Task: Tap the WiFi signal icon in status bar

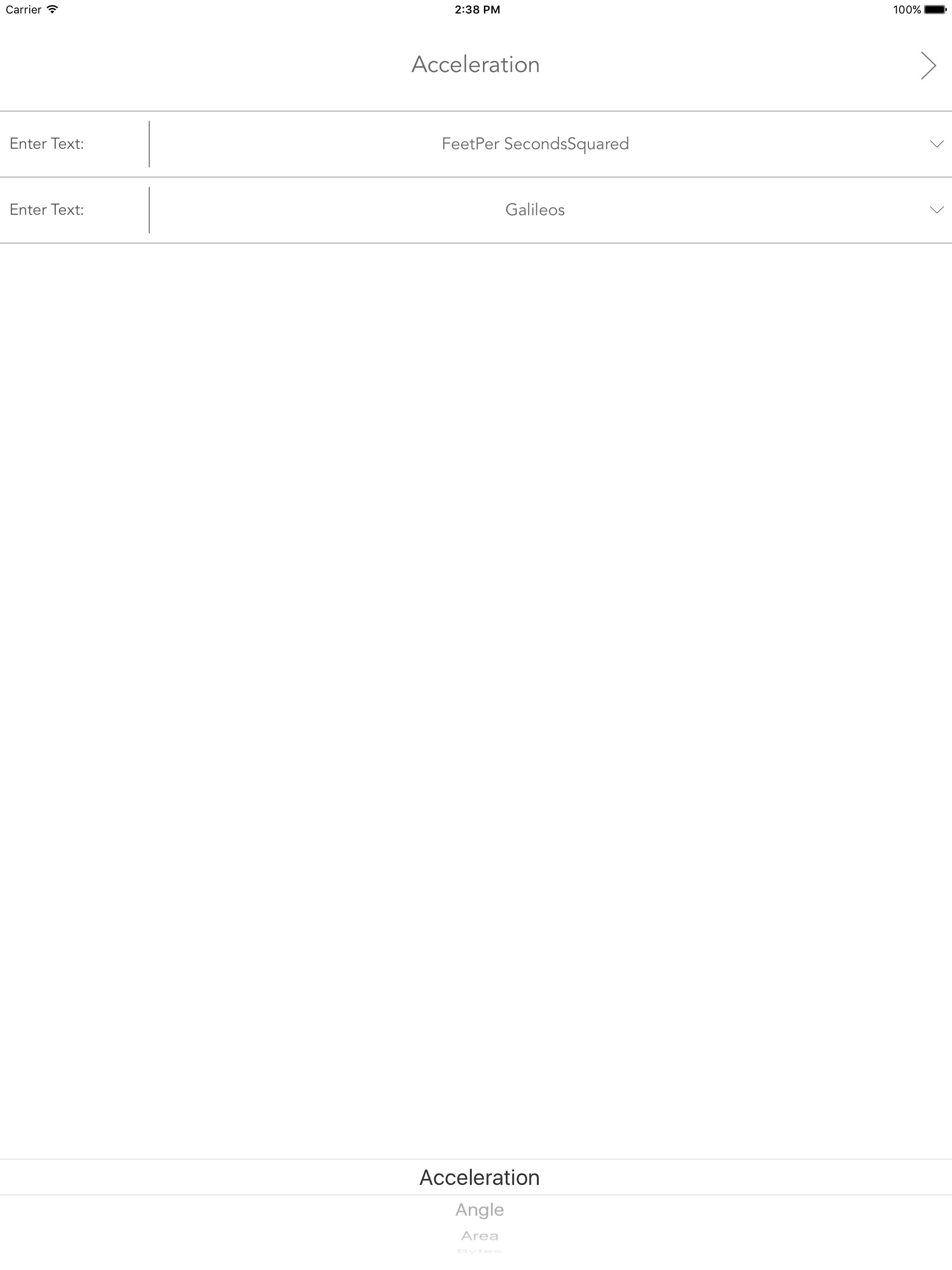Action: click(52, 9)
